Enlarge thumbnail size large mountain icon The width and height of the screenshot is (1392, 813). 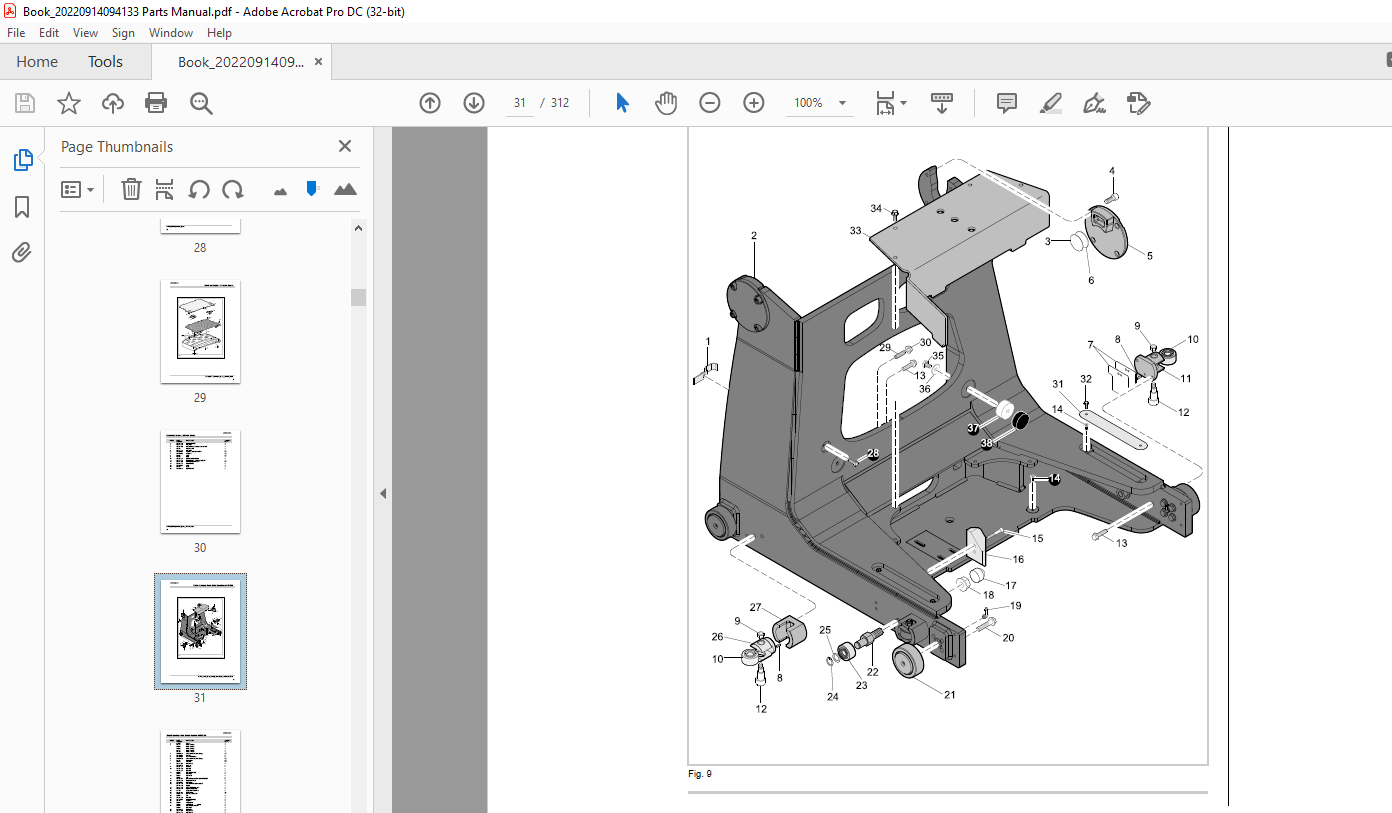pos(345,189)
